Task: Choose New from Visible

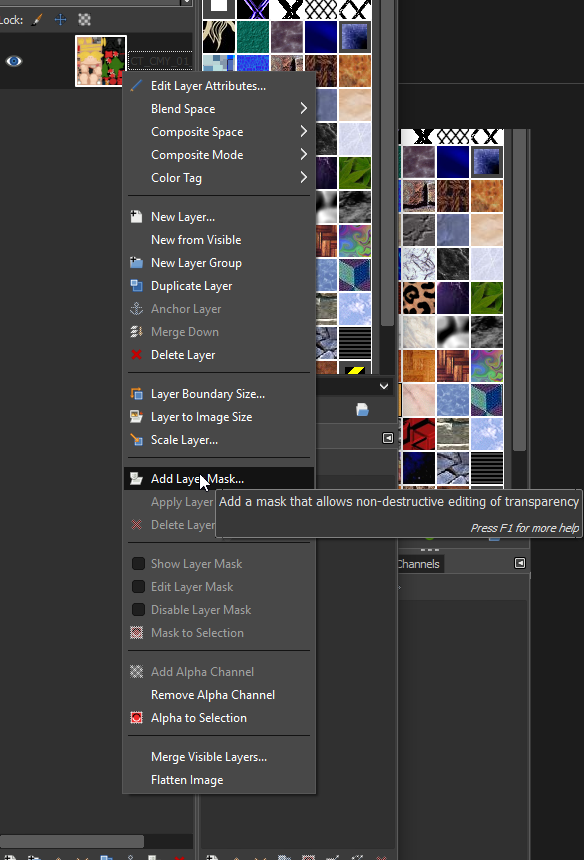Action: coord(219,240)
